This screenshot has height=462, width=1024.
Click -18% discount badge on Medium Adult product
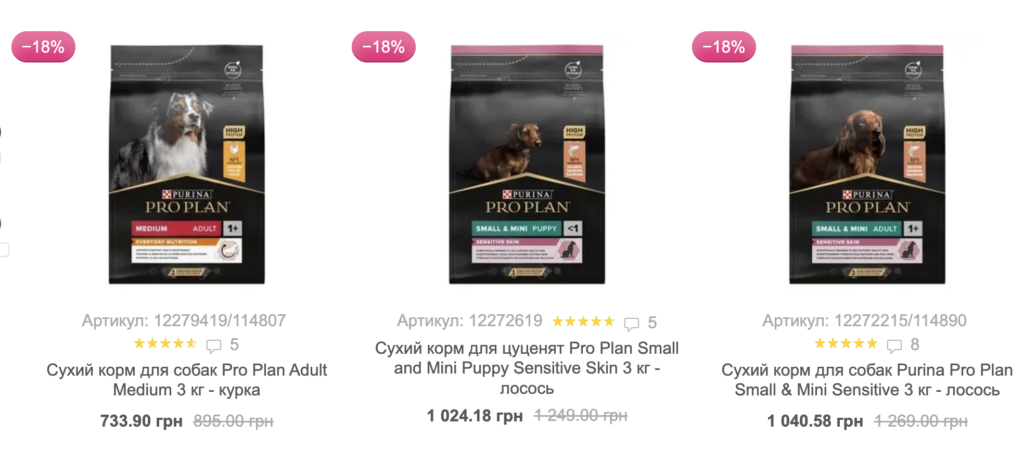pyautogui.click(x=43, y=46)
